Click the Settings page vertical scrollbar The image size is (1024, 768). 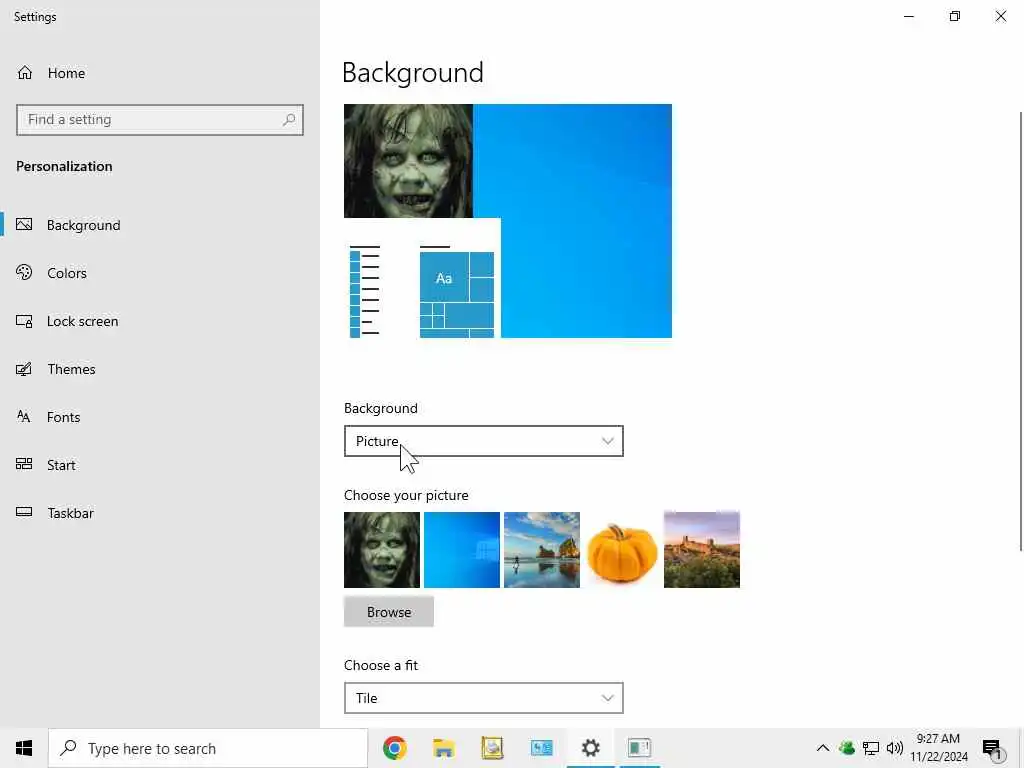tap(1020, 332)
